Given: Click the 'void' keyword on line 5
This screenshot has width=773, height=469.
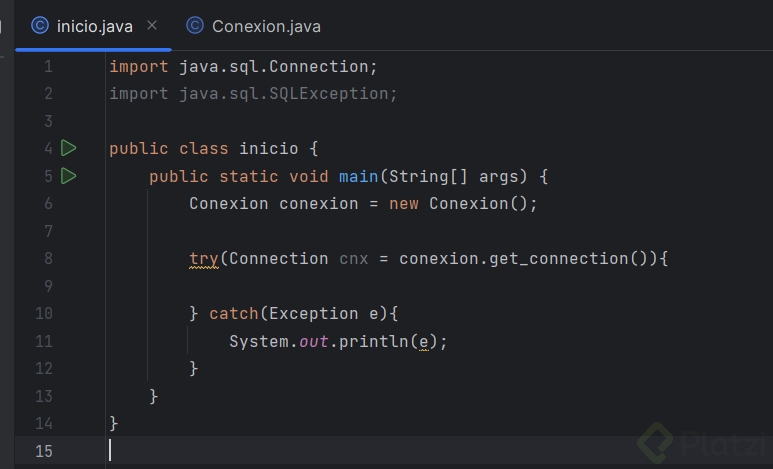Looking at the screenshot, I should (309, 177).
